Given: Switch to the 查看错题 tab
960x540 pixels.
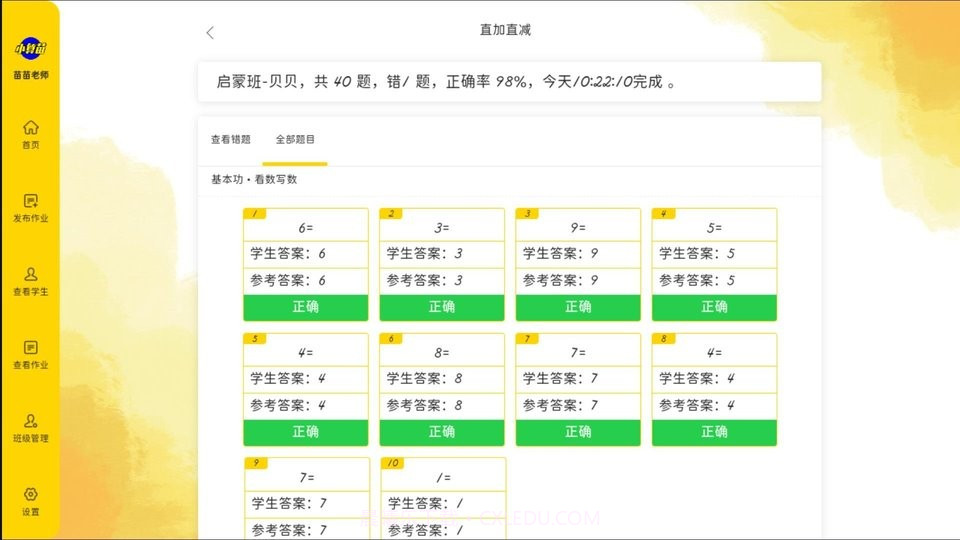Looking at the screenshot, I should (230, 140).
